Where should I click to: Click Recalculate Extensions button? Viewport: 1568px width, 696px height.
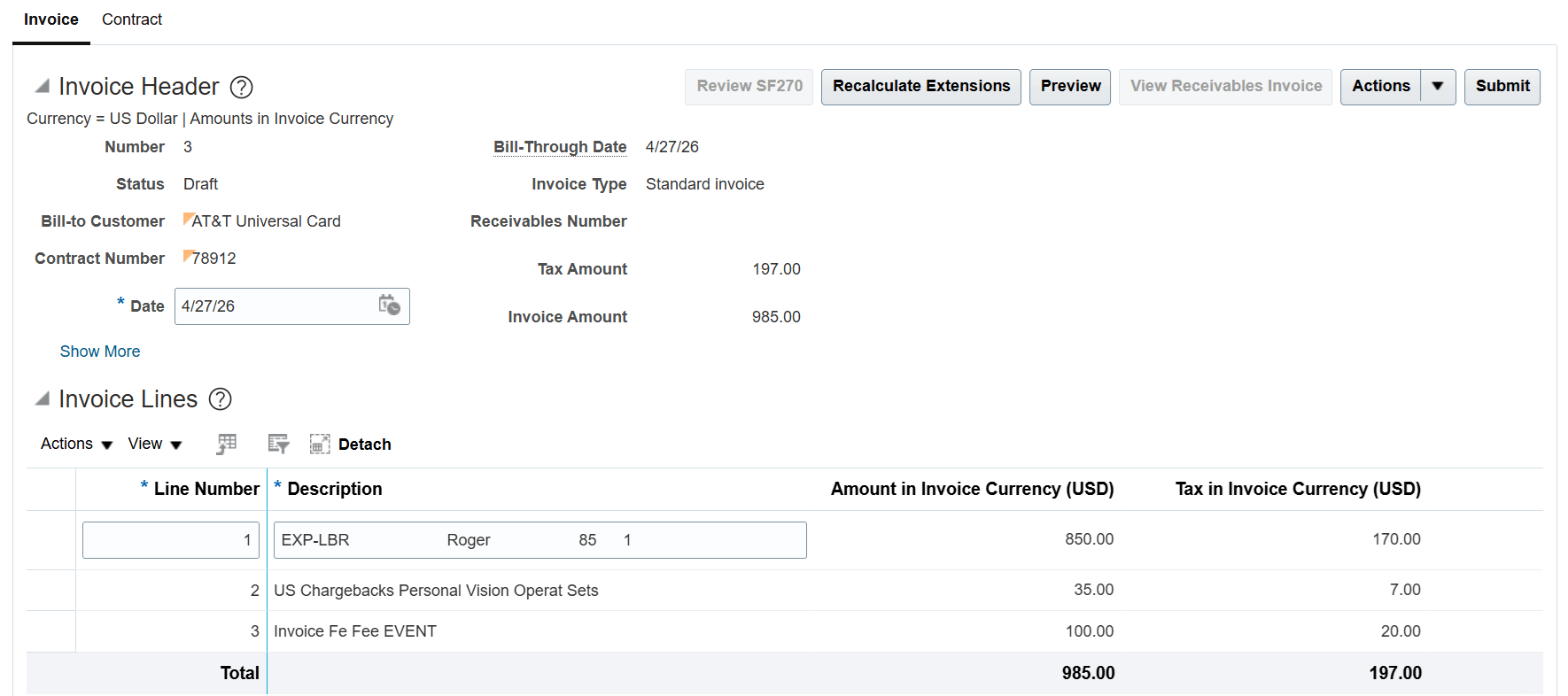pos(921,87)
